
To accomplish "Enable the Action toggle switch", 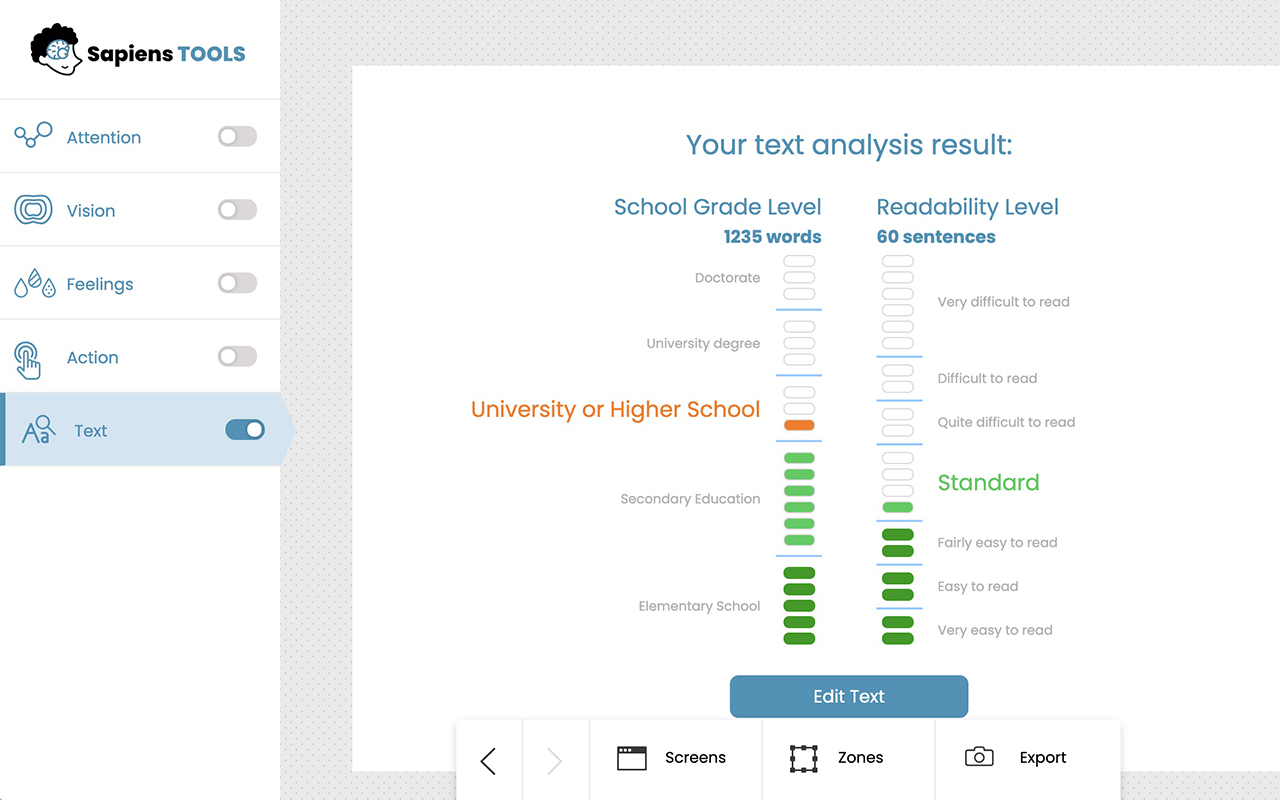I will [x=237, y=357].
